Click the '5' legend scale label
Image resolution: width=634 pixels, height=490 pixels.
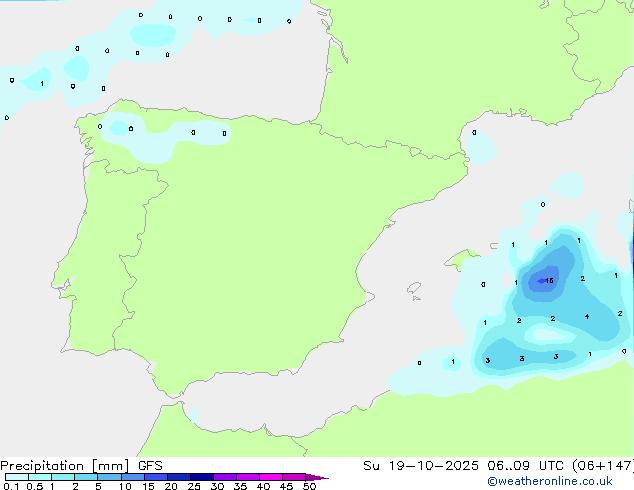[98, 486]
